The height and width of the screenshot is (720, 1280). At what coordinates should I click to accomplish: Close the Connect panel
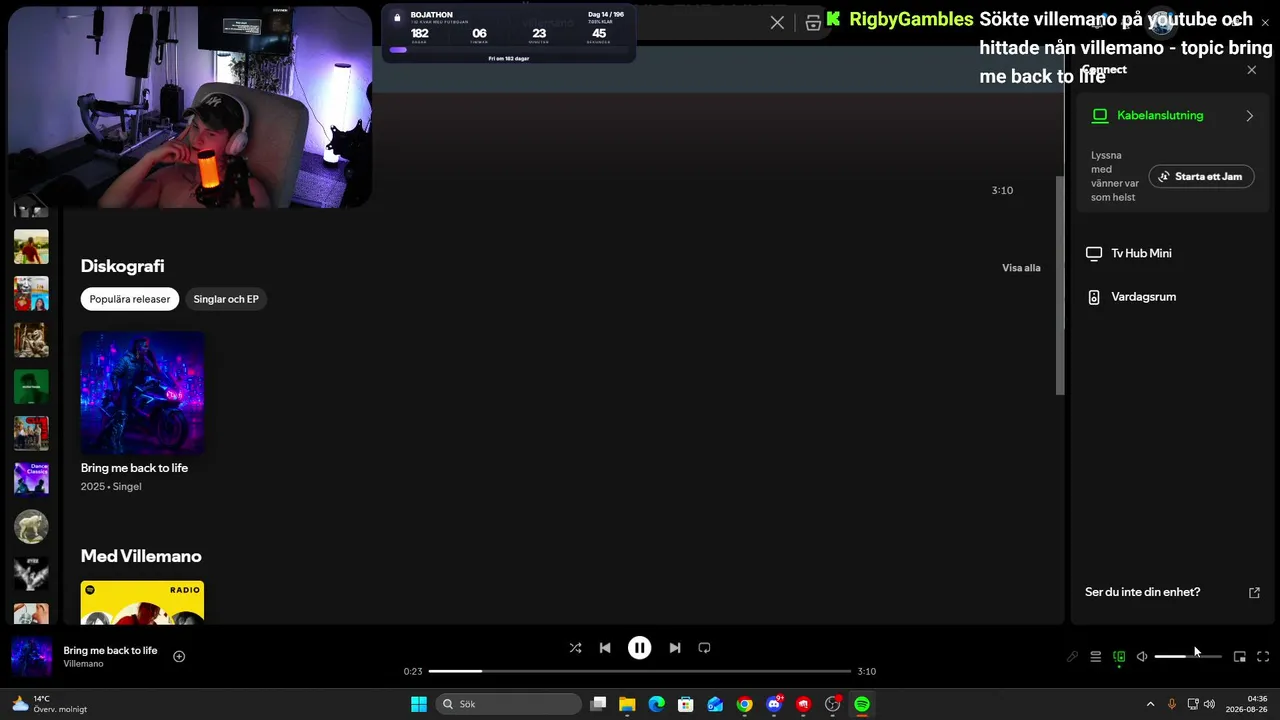[1252, 70]
